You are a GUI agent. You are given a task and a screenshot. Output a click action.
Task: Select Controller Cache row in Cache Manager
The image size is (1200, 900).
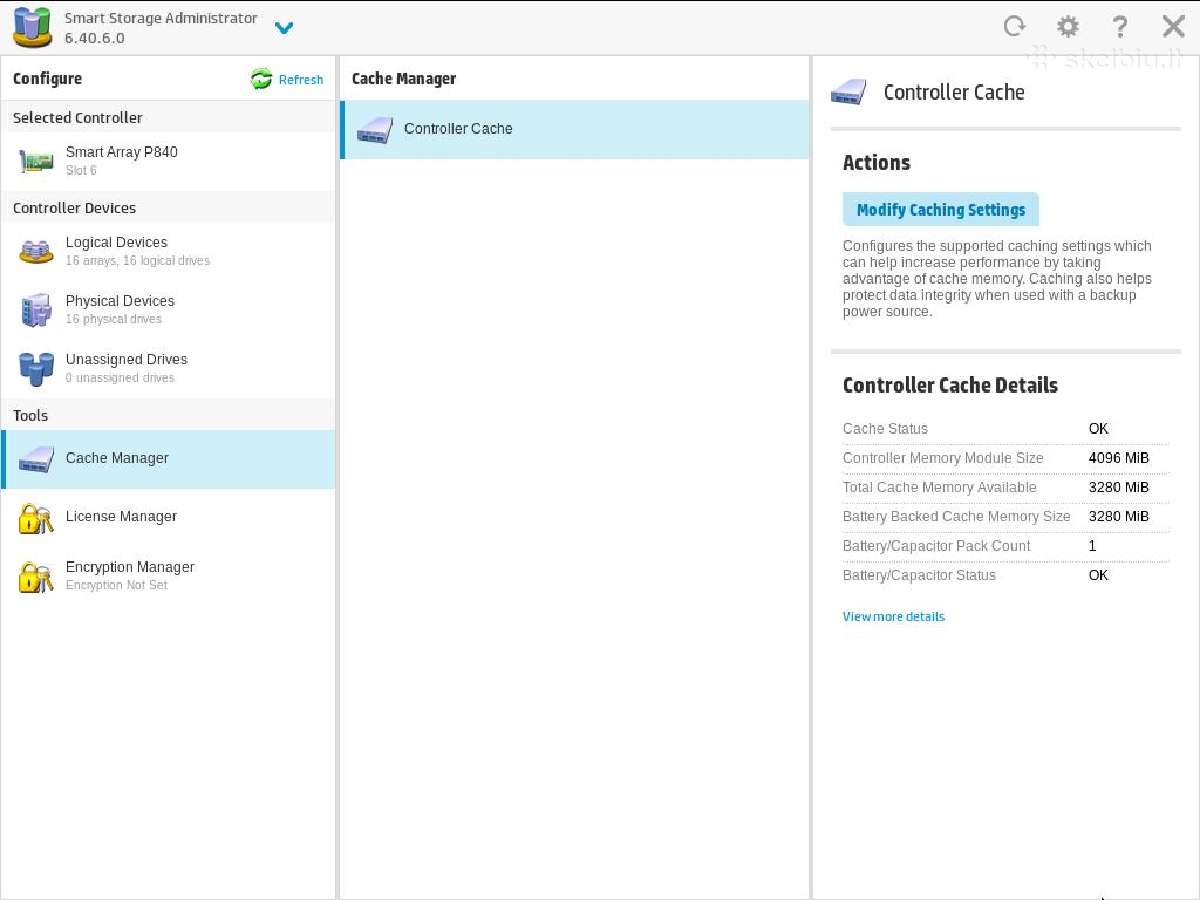tap(574, 129)
